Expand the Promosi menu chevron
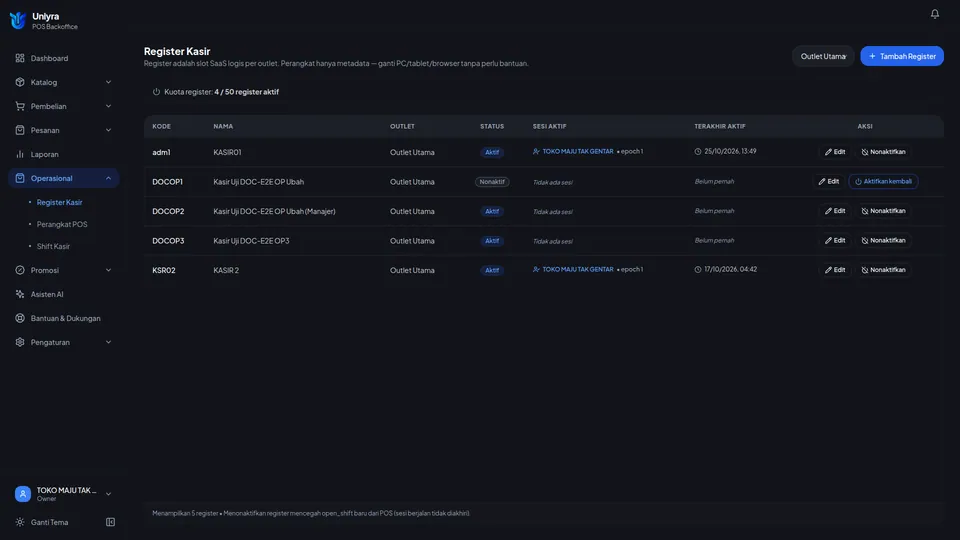 [x=108, y=270]
